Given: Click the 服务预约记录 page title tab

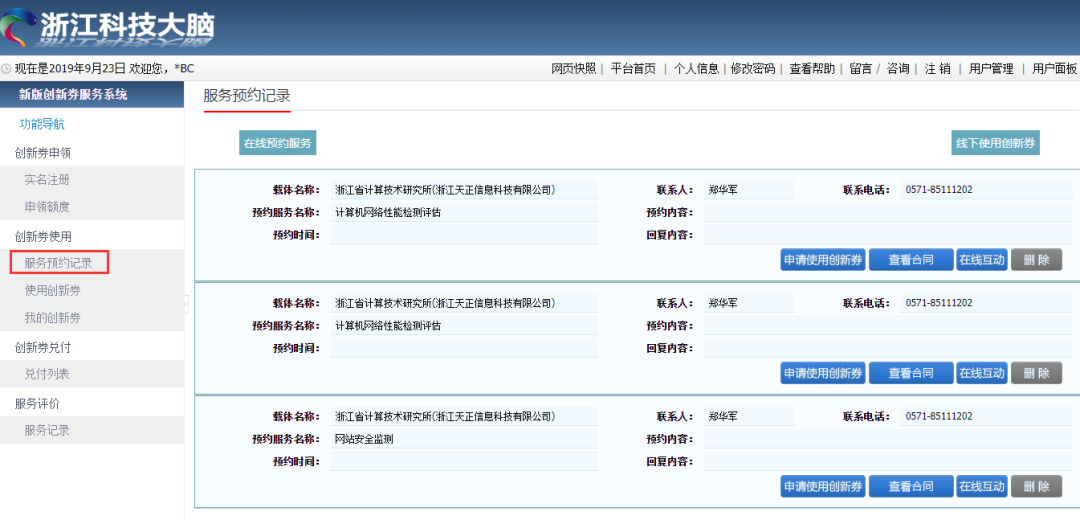Looking at the screenshot, I should pos(247,96).
